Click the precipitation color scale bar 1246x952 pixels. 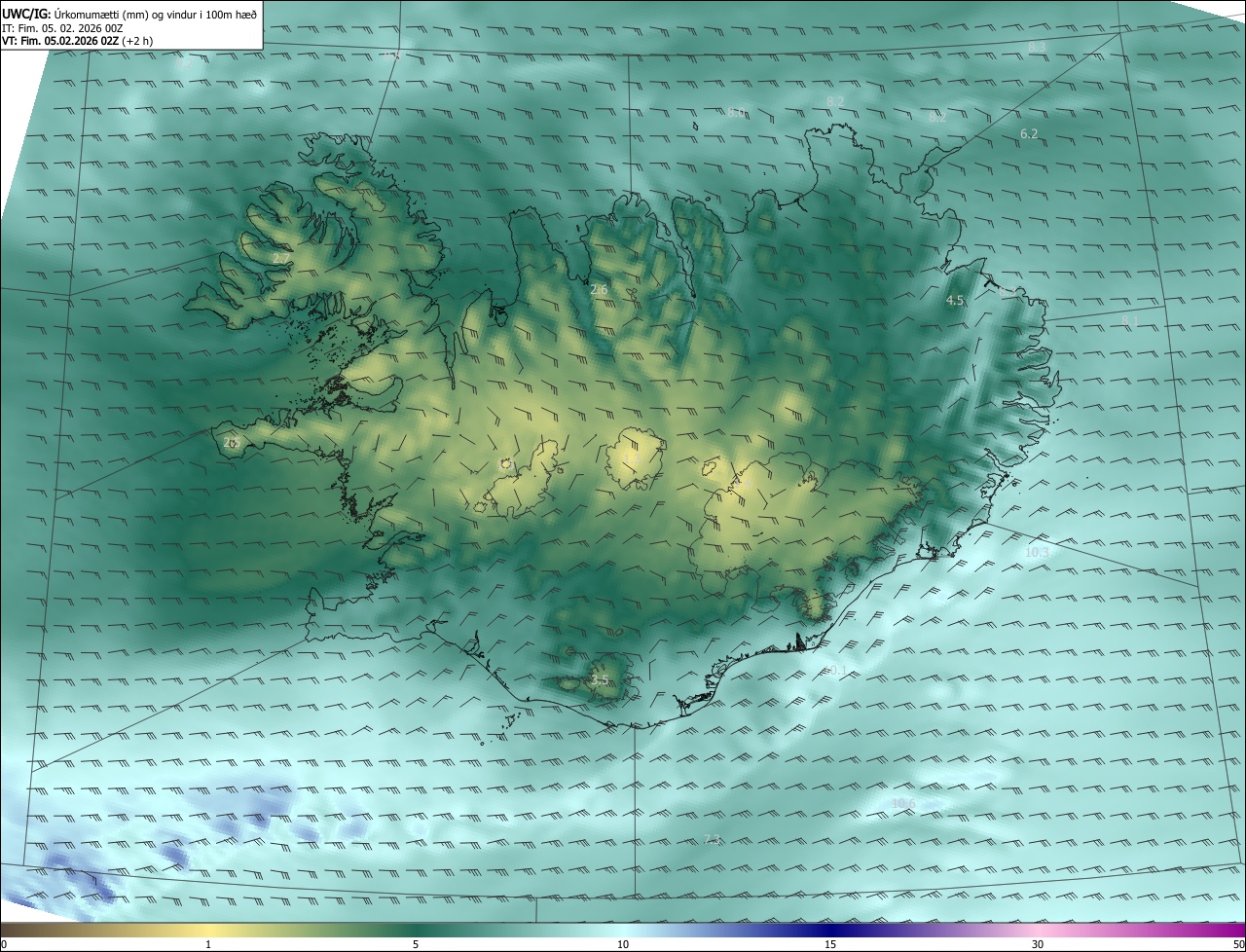pyautogui.click(x=623, y=930)
